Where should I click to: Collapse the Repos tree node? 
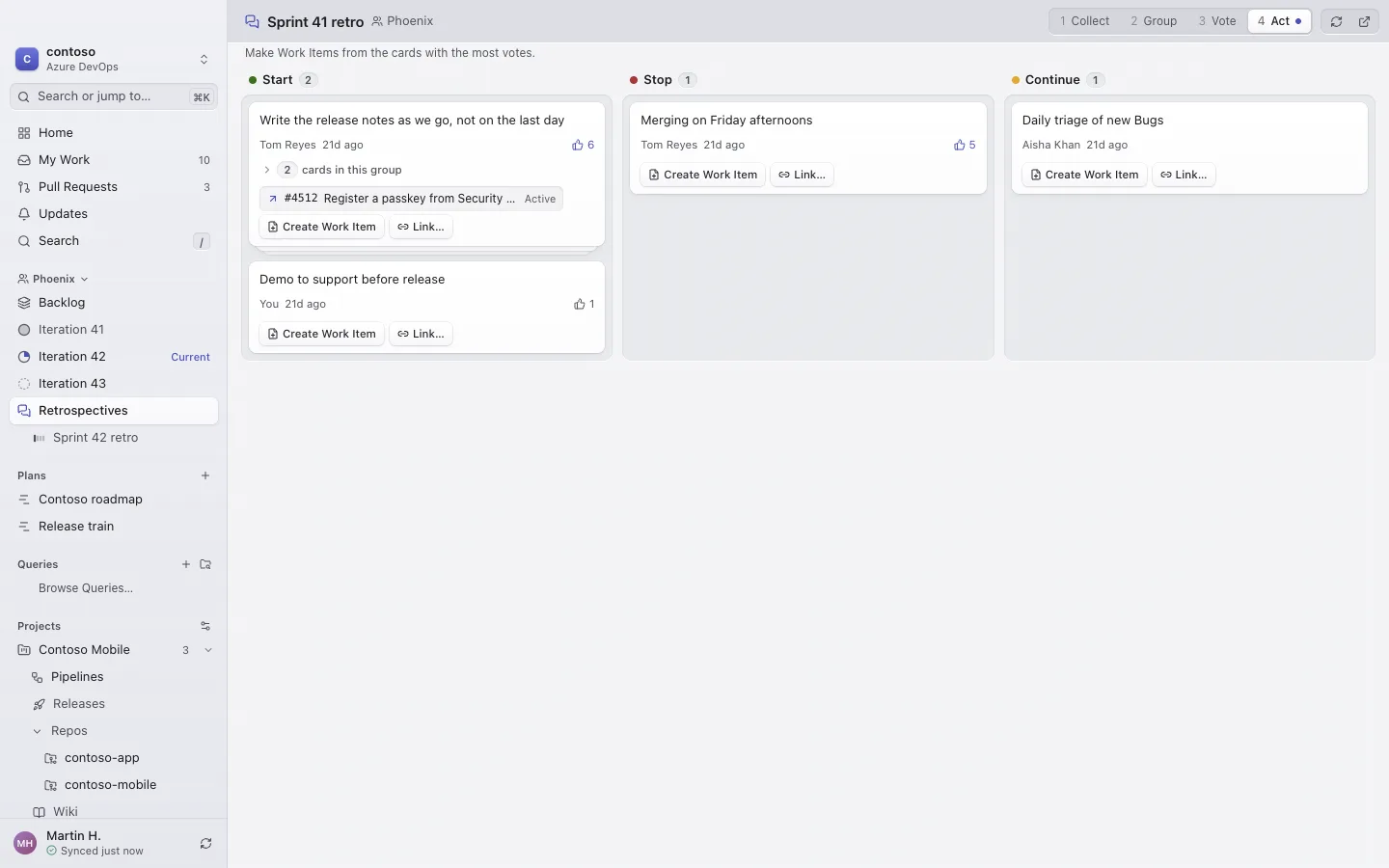pyautogui.click(x=37, y=731)
